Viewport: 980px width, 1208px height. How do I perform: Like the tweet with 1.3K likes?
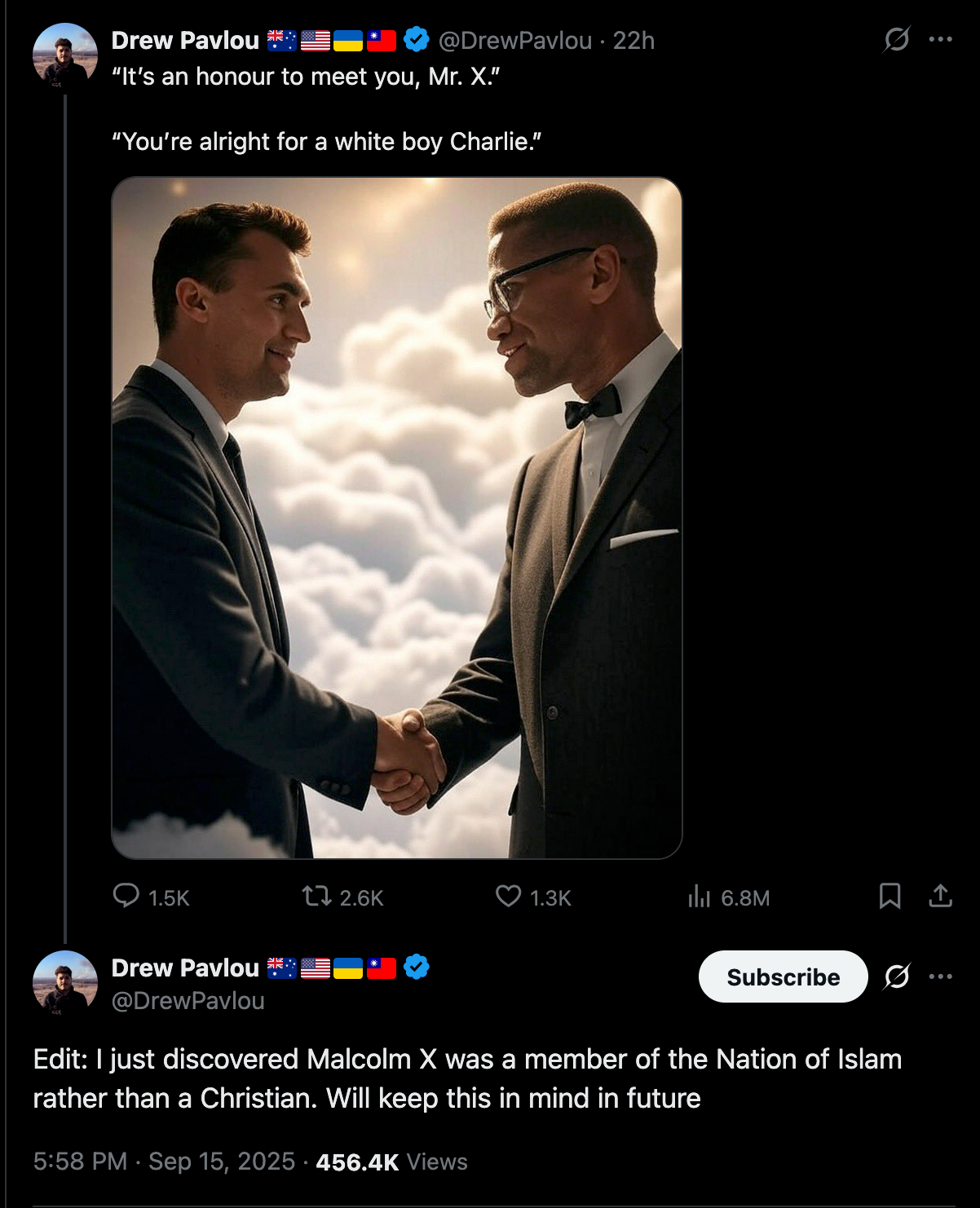pos(508,897)
